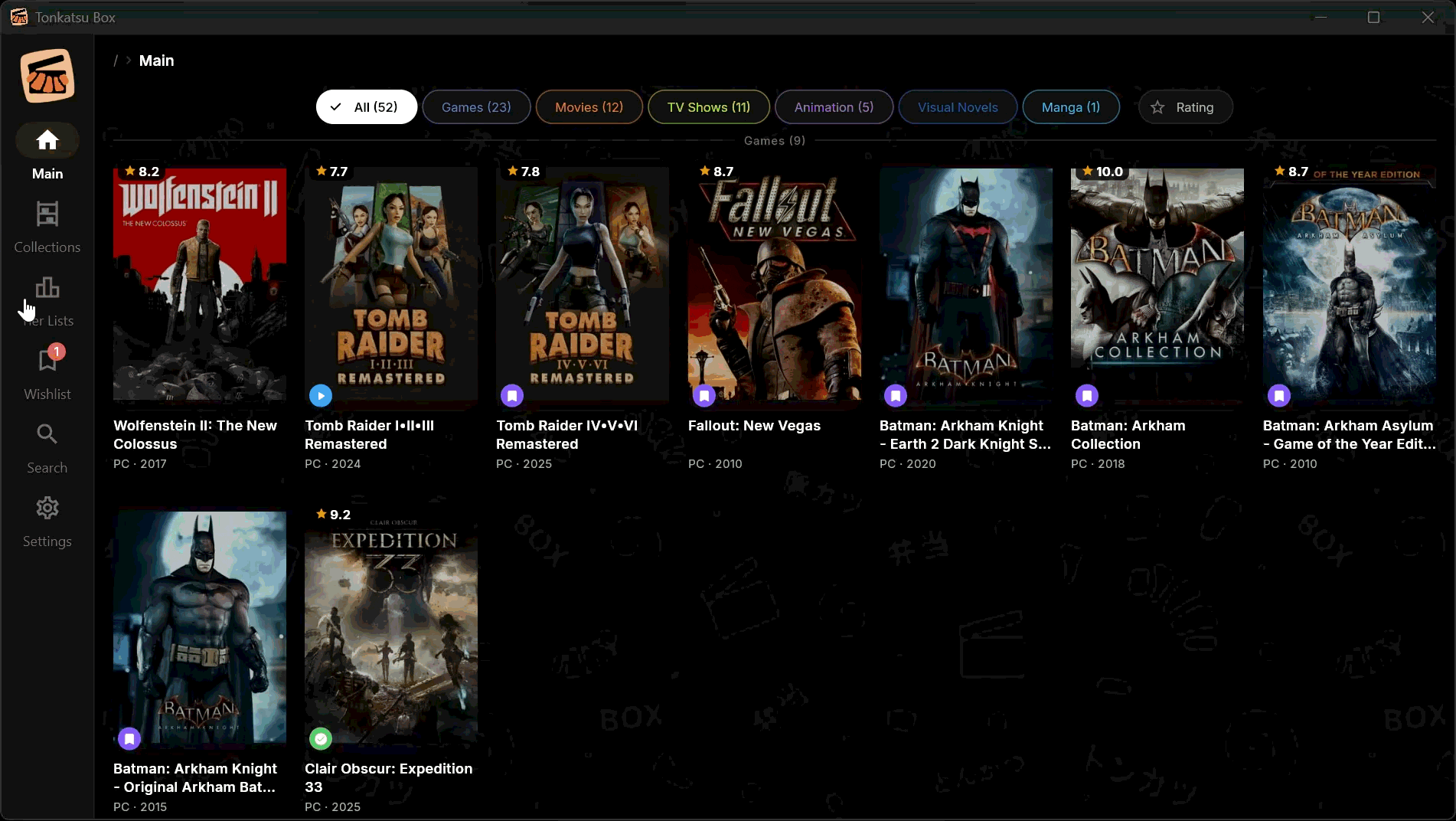The image size is (1456, 821).
Task: Open Wolfenstein II: The New Colossus title
Action: [x=195, y=435]
